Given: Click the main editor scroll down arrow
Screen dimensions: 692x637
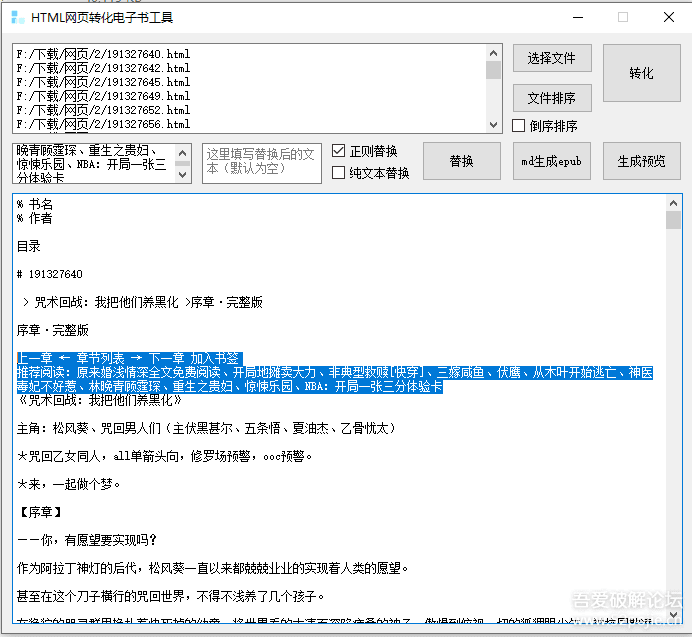Looking at the screenshot, I should point(673,614).
